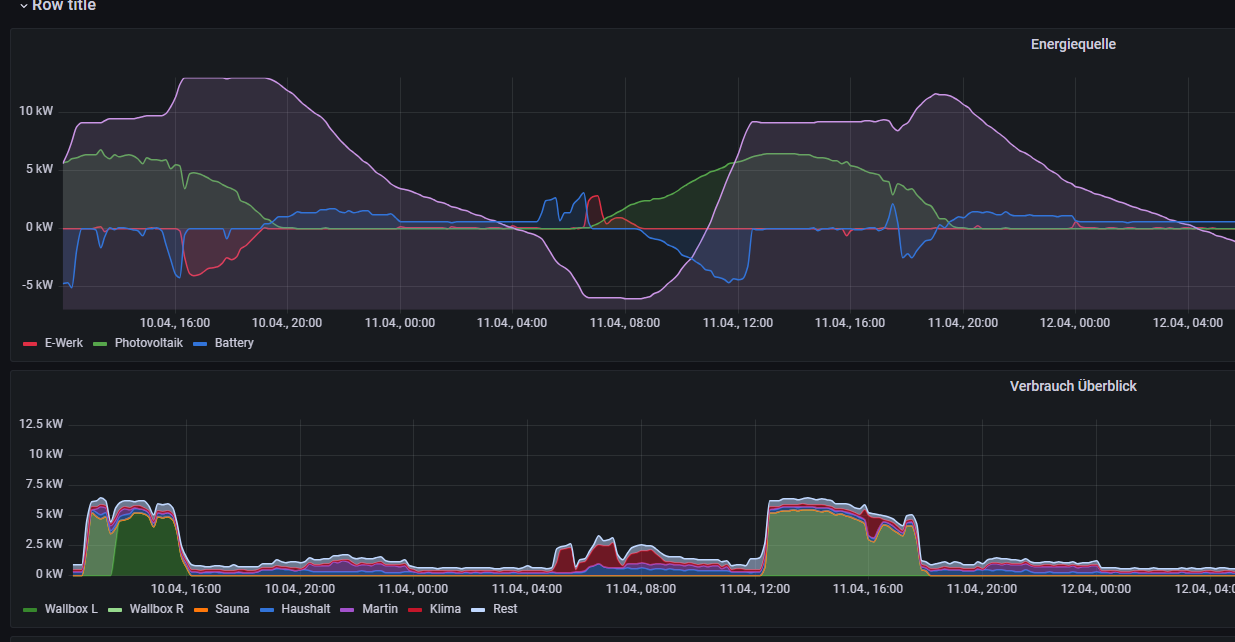Click the red Klima legend color marker
This screenshot has height=642, width=1235.
(x=415, y=610)
